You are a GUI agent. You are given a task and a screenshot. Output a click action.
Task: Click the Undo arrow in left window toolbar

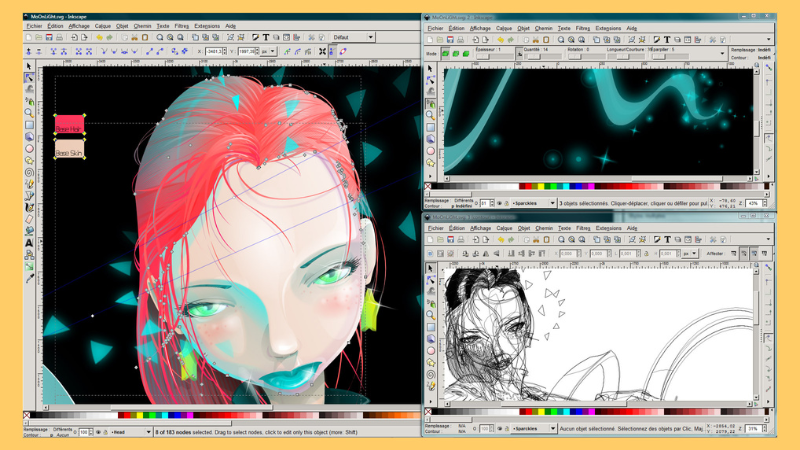tap(99, 38)
